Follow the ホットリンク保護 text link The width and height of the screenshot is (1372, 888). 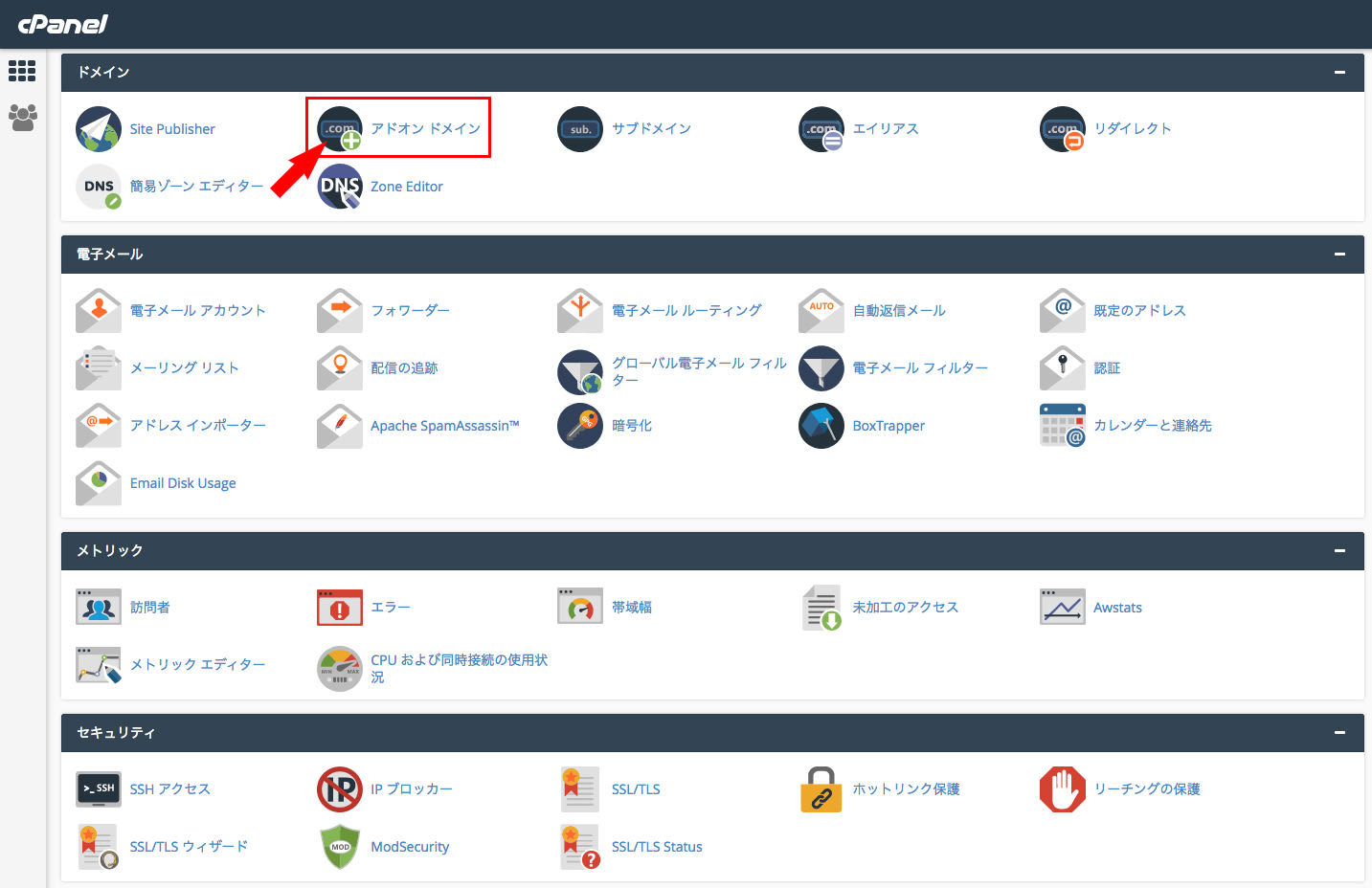tap(906, 789)
